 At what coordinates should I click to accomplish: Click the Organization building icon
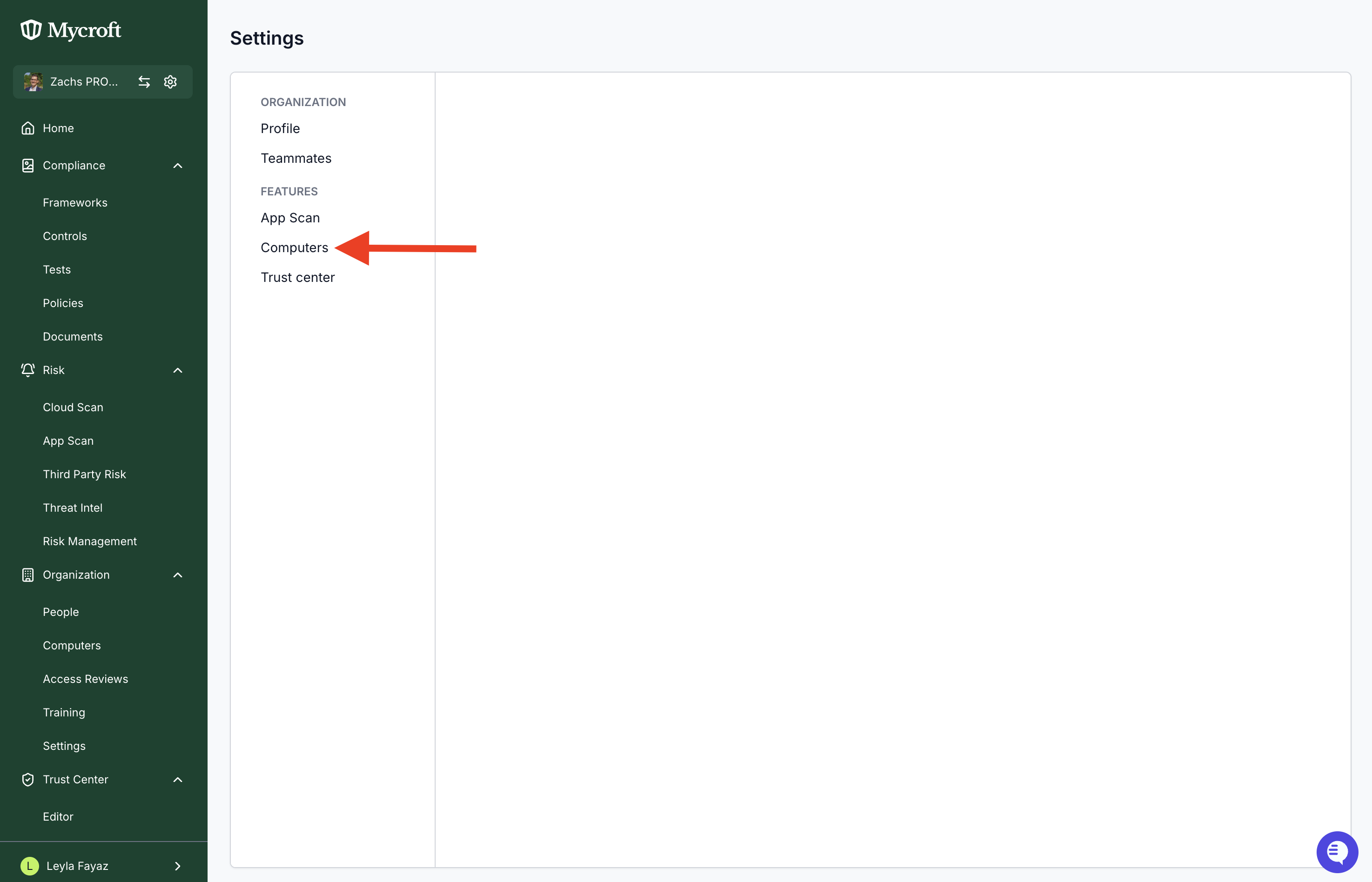[x=27, y=575]
